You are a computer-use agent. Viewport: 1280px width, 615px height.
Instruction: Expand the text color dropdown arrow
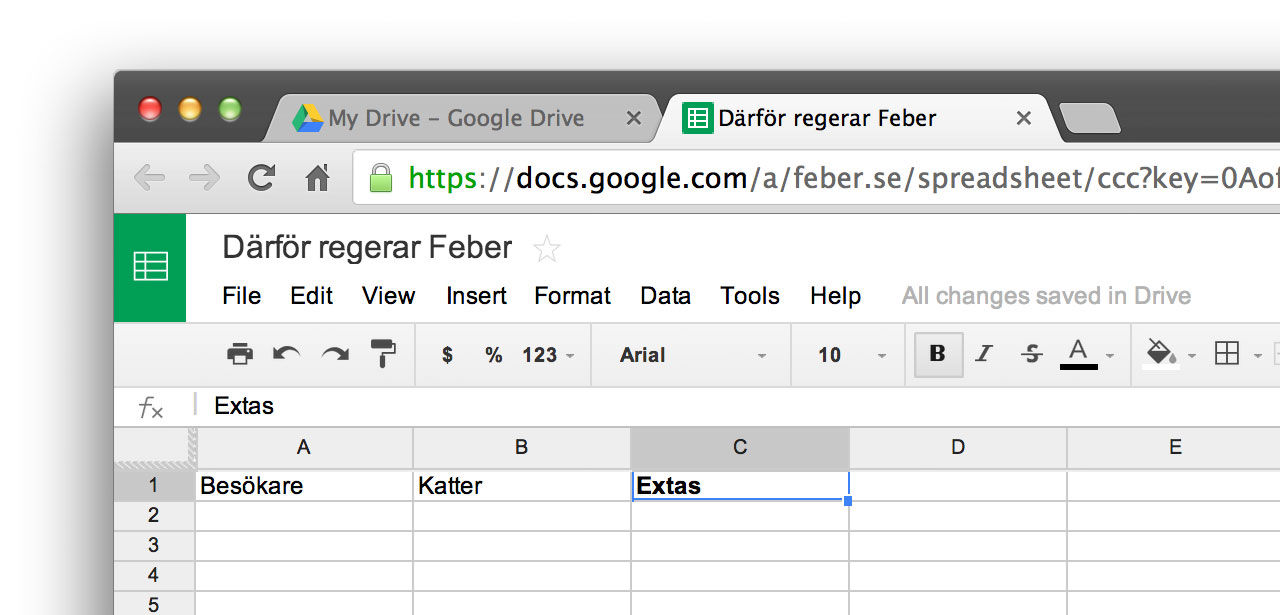[x=1110, y=356]
